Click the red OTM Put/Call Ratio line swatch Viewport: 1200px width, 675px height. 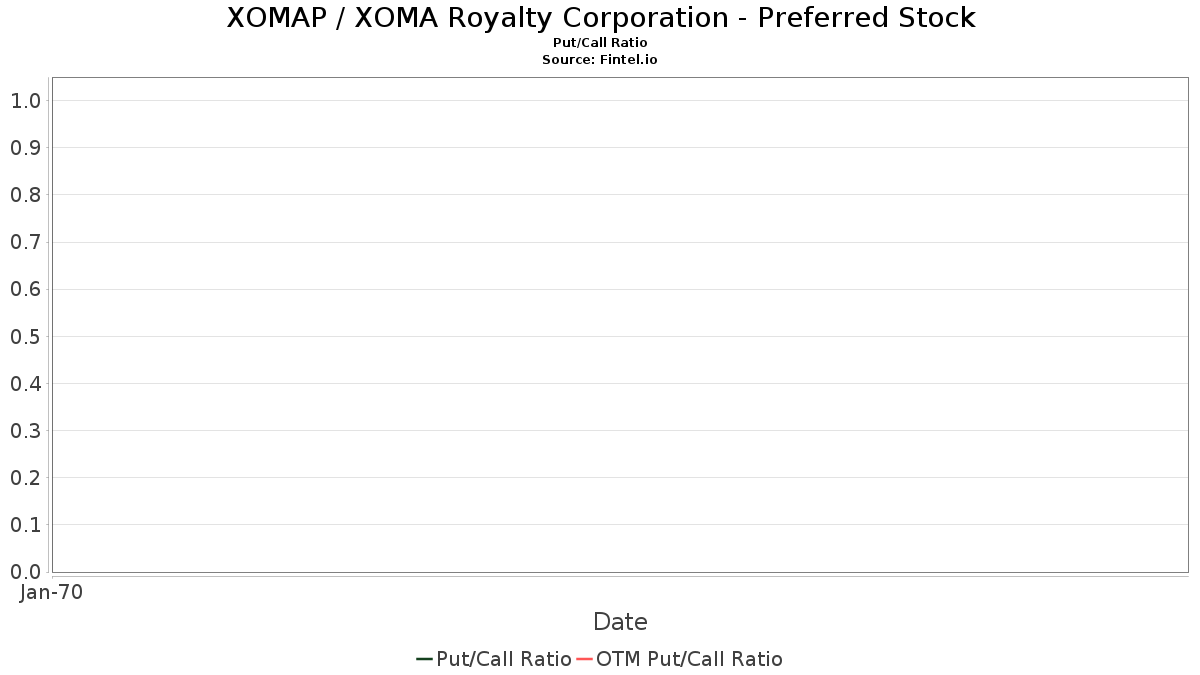point(584,659)
